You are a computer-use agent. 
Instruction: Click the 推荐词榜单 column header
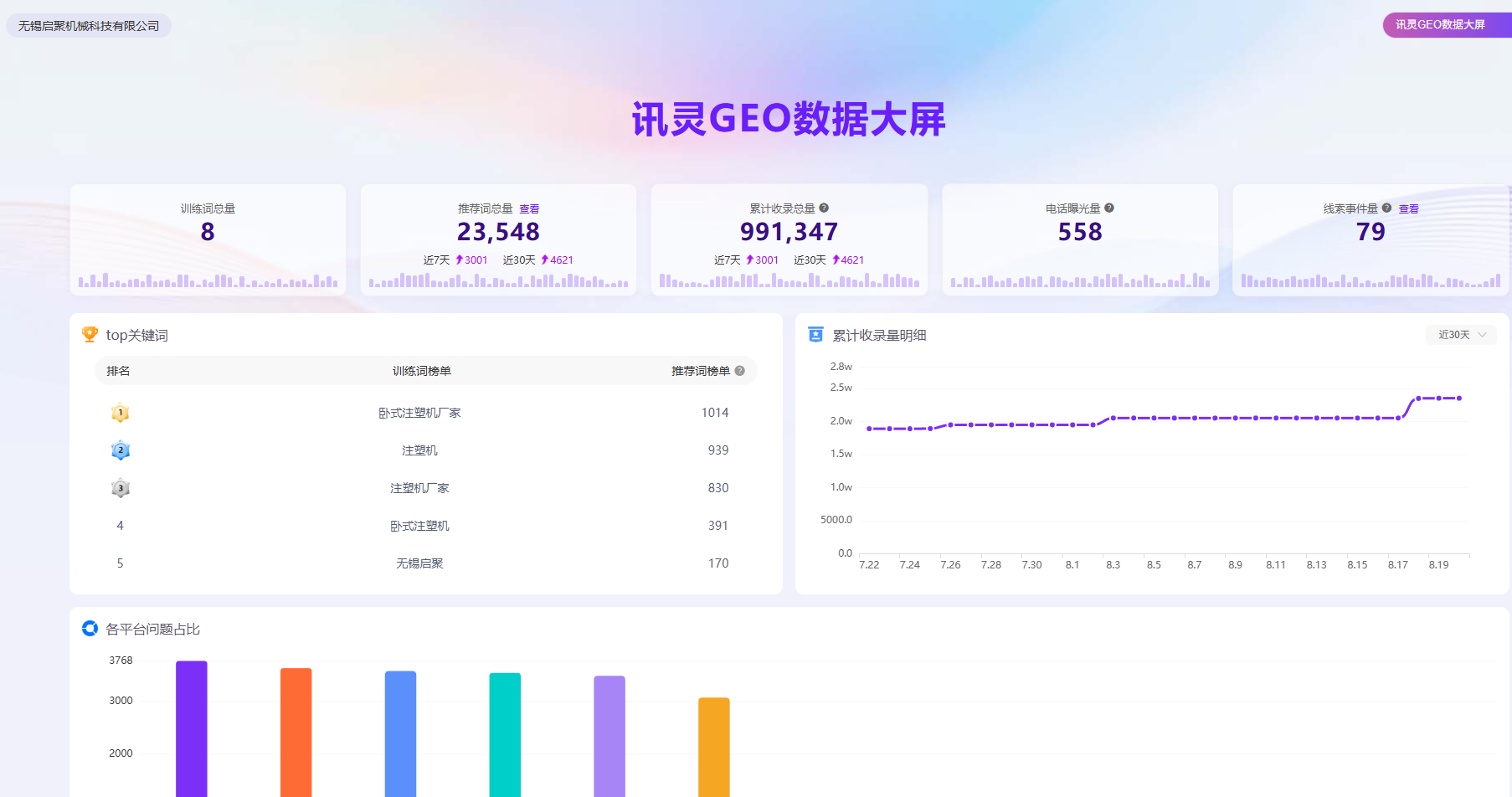click(x=701, y=371)
